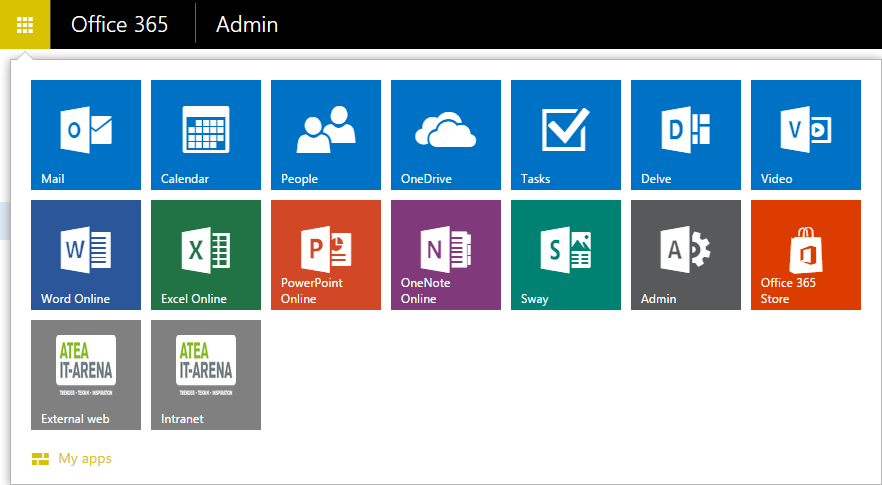The height and width of the screenshot is (485, 882).
Task: Open OneNote Online tile
Action: pos(446,255)
